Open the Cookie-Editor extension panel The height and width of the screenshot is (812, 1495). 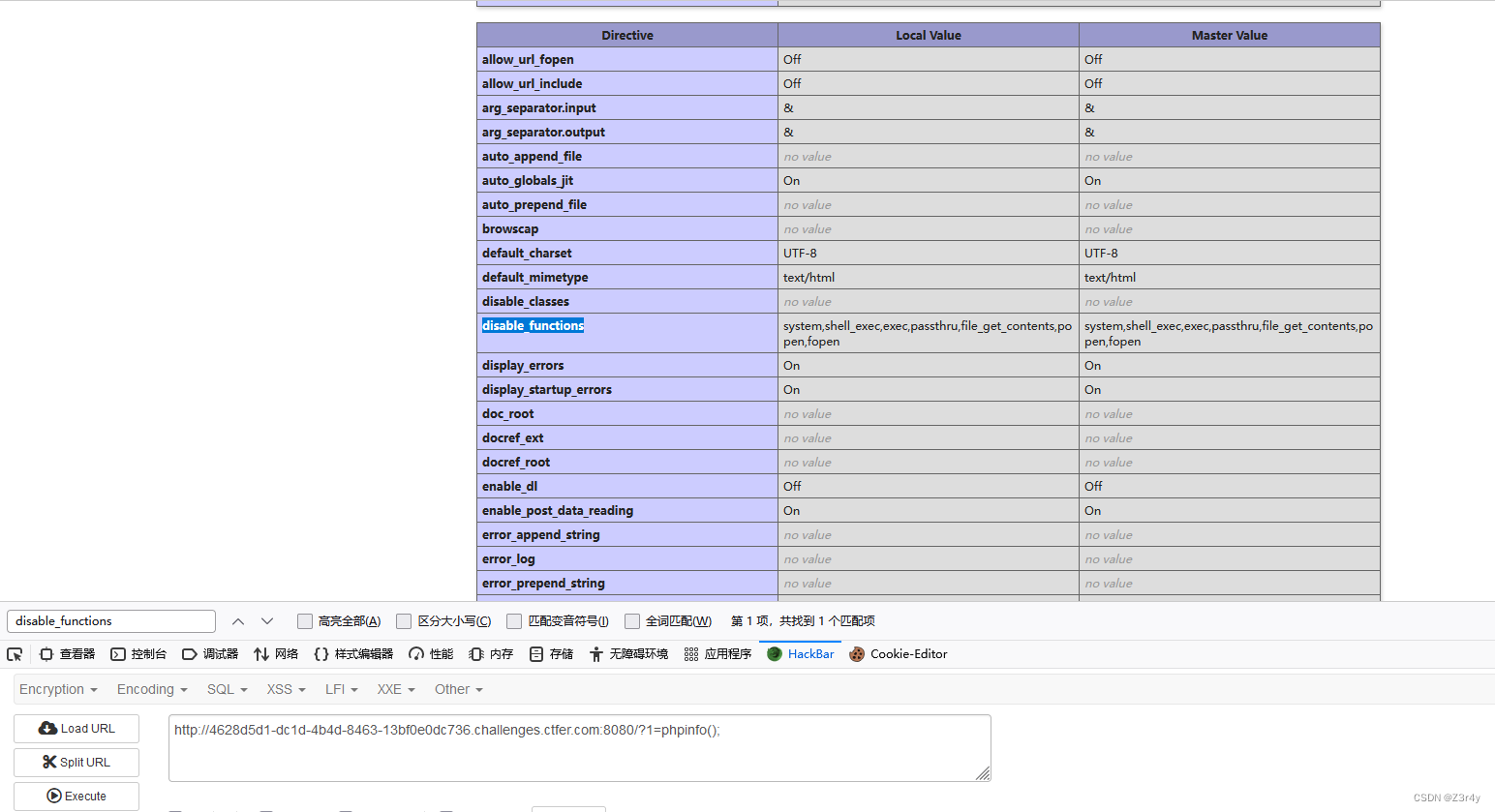898,653
